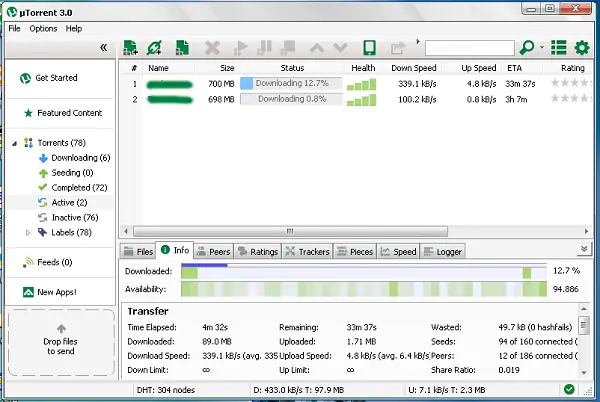The width and height of the screenshot is (600, 402).
Task: Click the small toolbar overflow arrow
Action: tap(418, 41)
